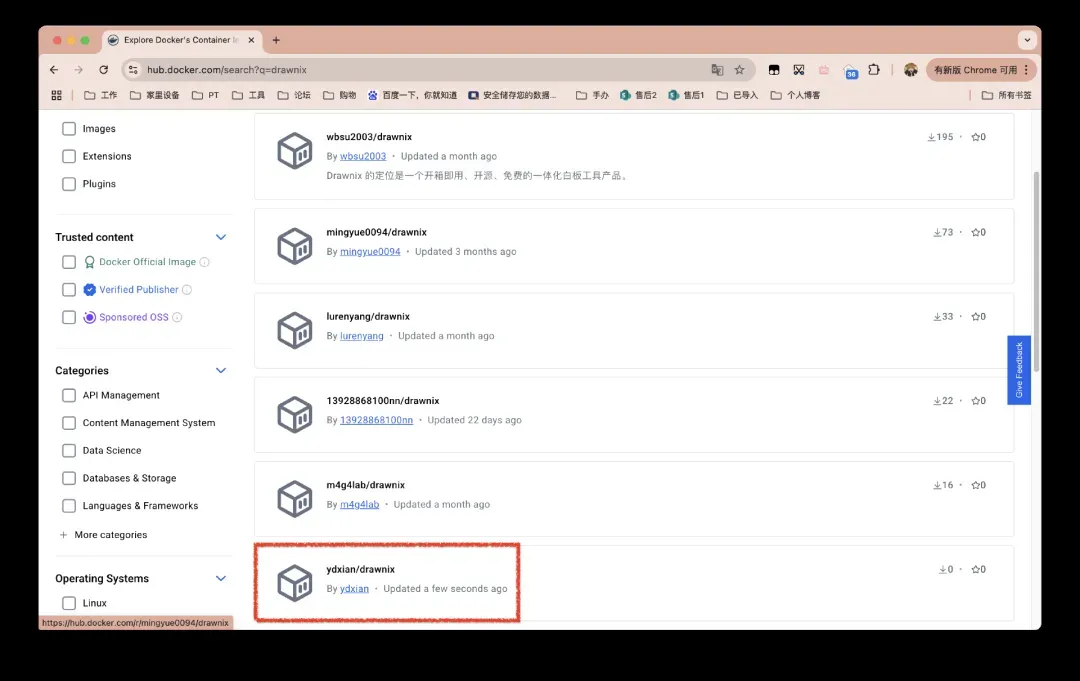Viewport: 1080px width, 681px height.
Task: Click the translate page icon in address bar
Action: tap(717, 70)
